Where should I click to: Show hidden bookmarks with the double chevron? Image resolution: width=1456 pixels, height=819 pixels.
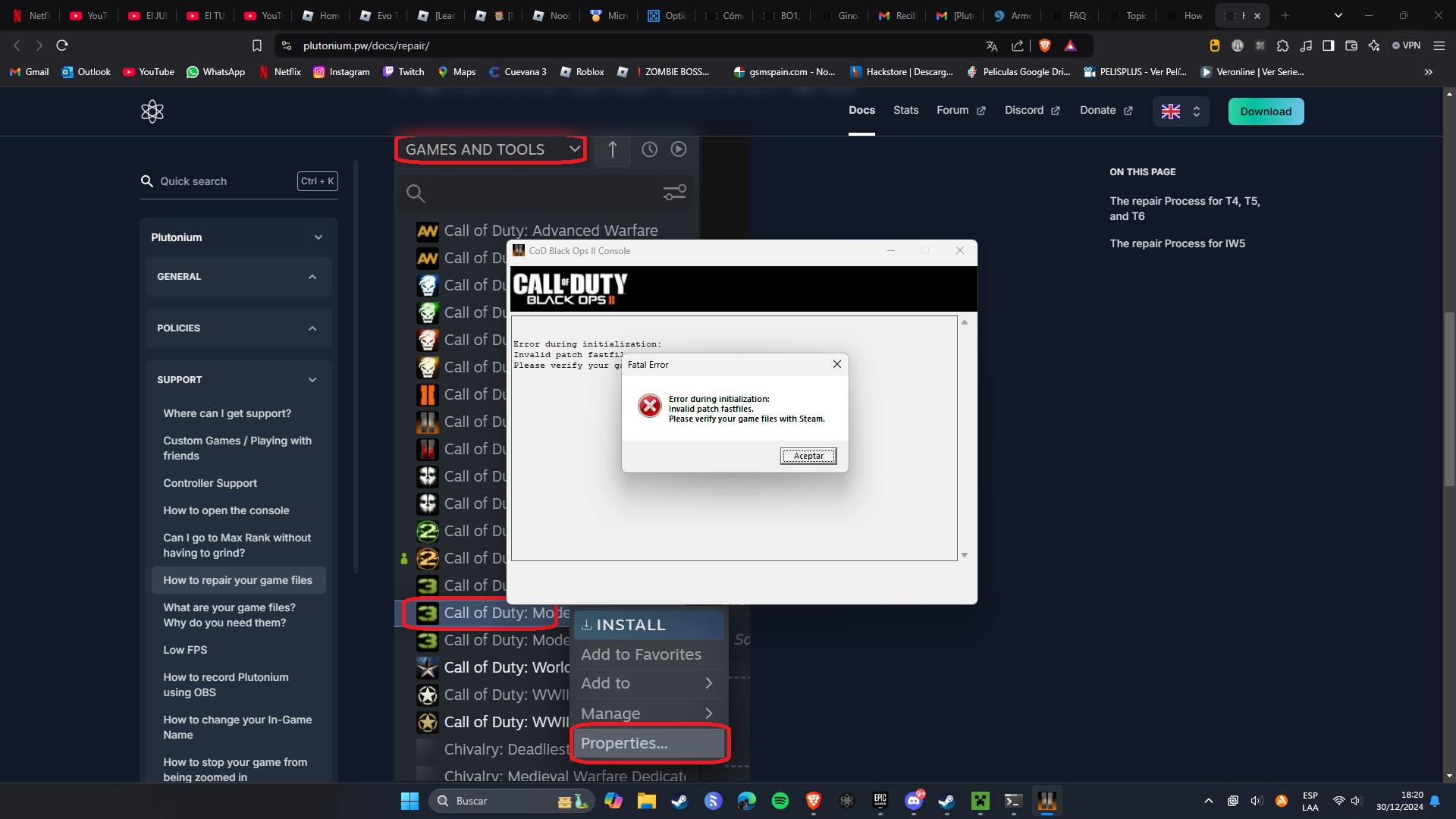tap(1429, 72)
